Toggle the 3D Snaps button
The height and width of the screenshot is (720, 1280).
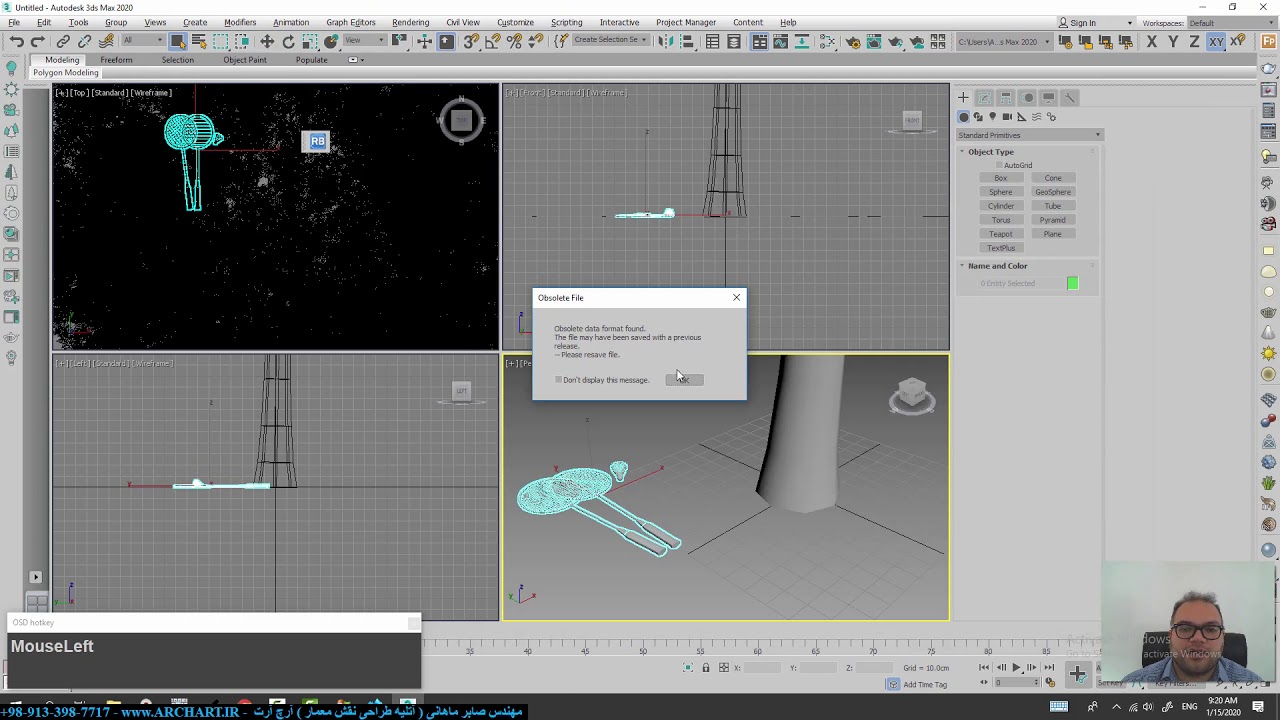[471, 41]
